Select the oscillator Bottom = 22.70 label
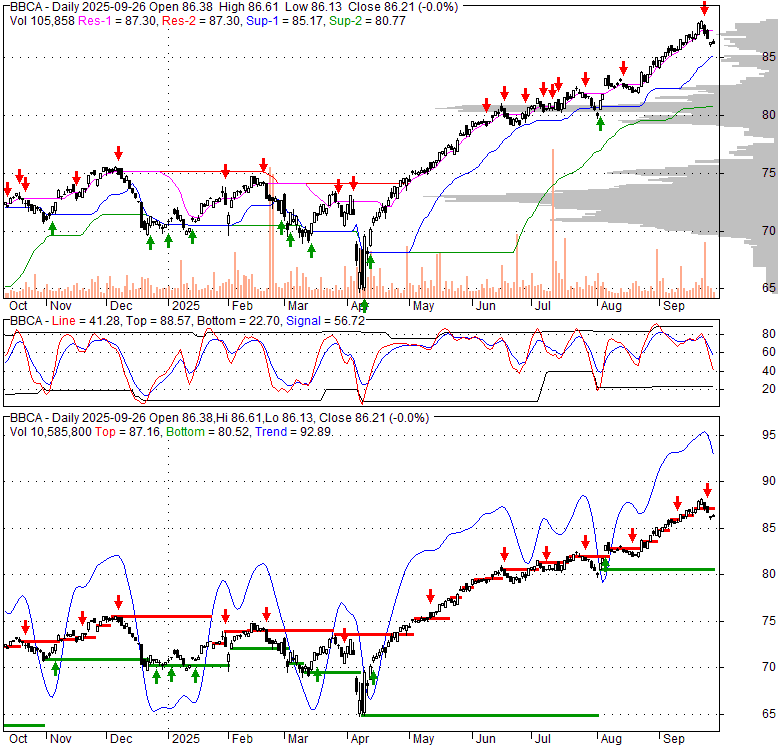780x745 pixels. click(x=238, y=321)
